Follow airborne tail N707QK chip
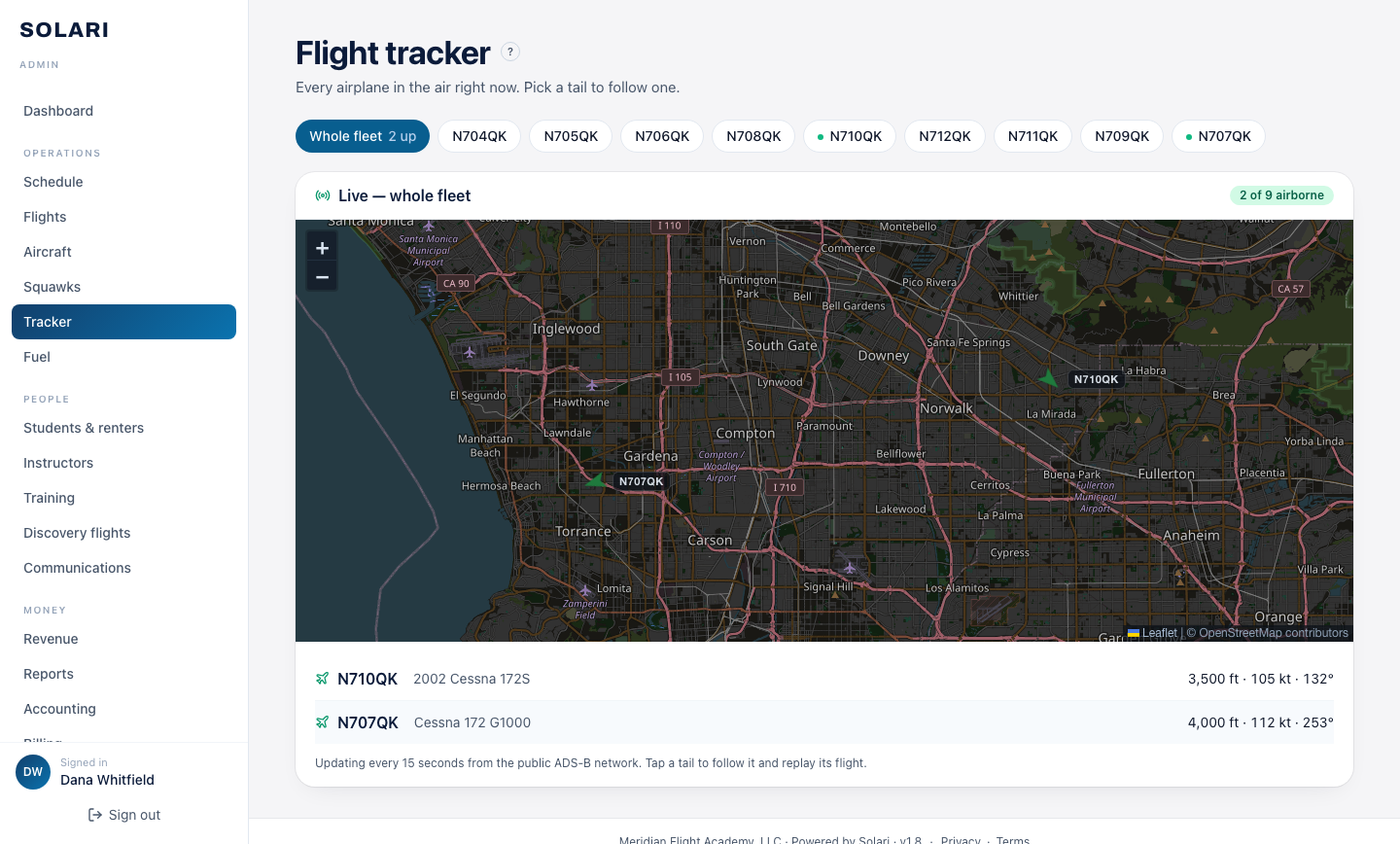Image resolution: width=1400 pixels, height=844 pixels. 1218,136
